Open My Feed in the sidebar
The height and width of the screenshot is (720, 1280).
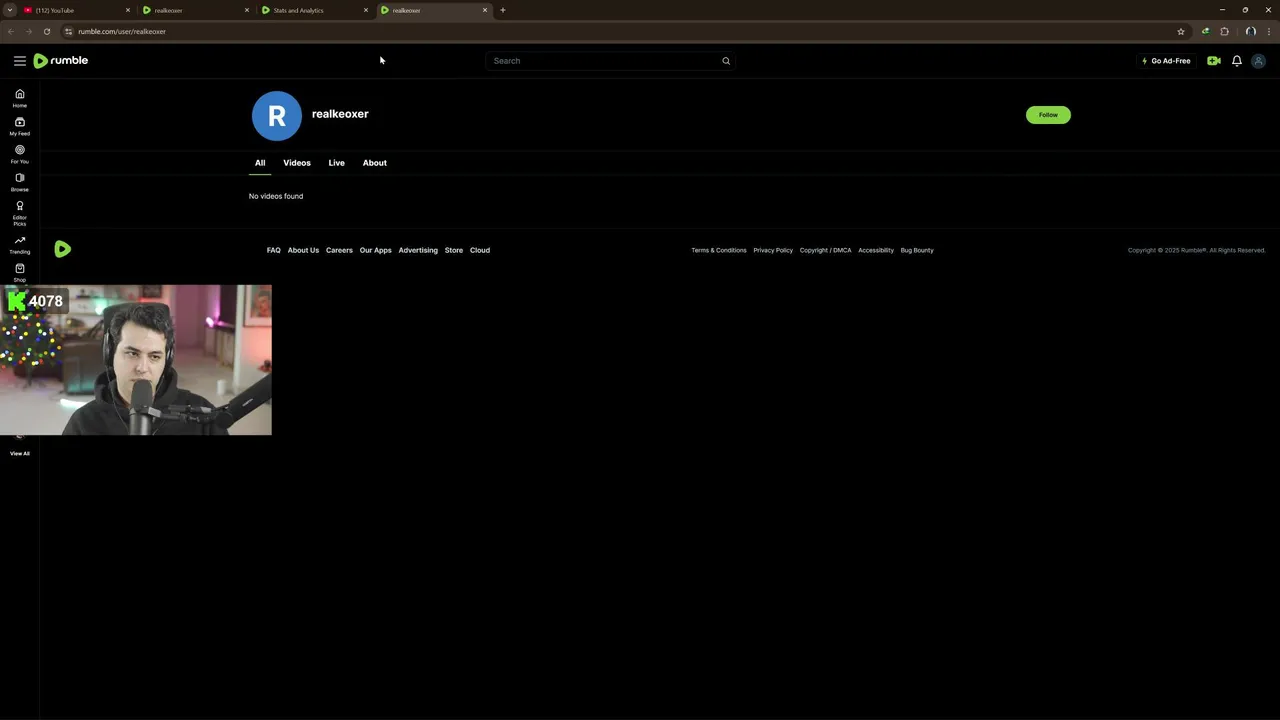click(x=19, y=126)
